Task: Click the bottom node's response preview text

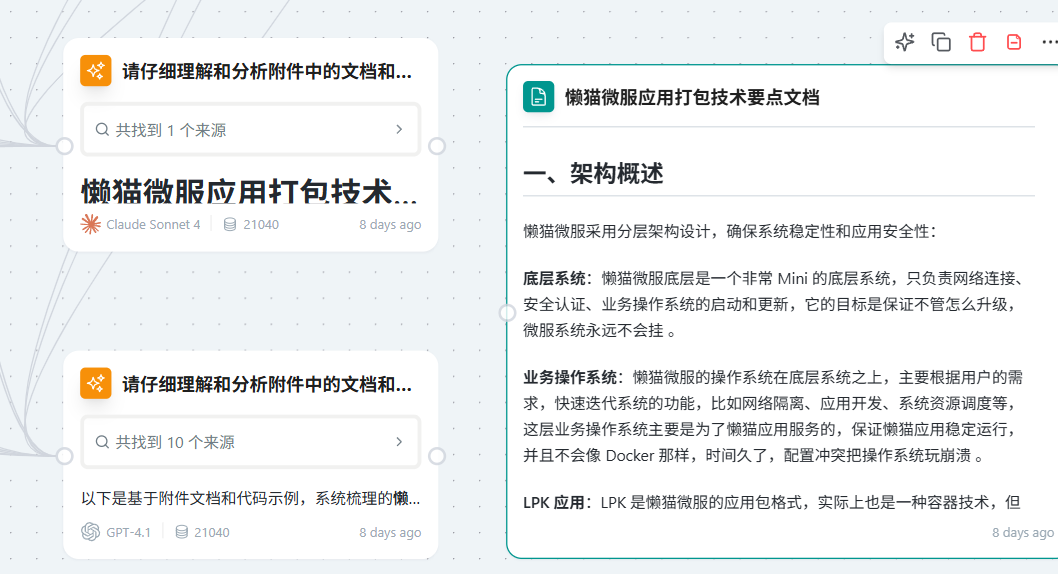Action: click(x=251, y=498)
